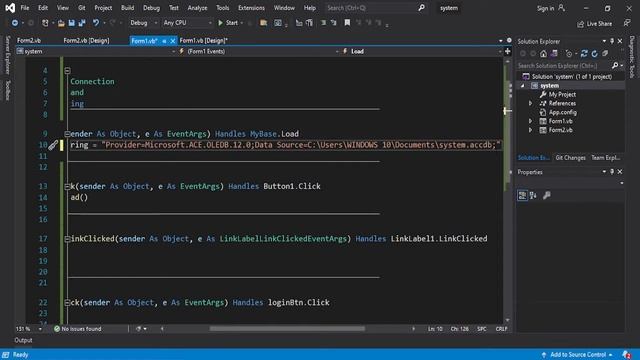Click Collapse All icon in Solution Explorer

coord(605,53)
